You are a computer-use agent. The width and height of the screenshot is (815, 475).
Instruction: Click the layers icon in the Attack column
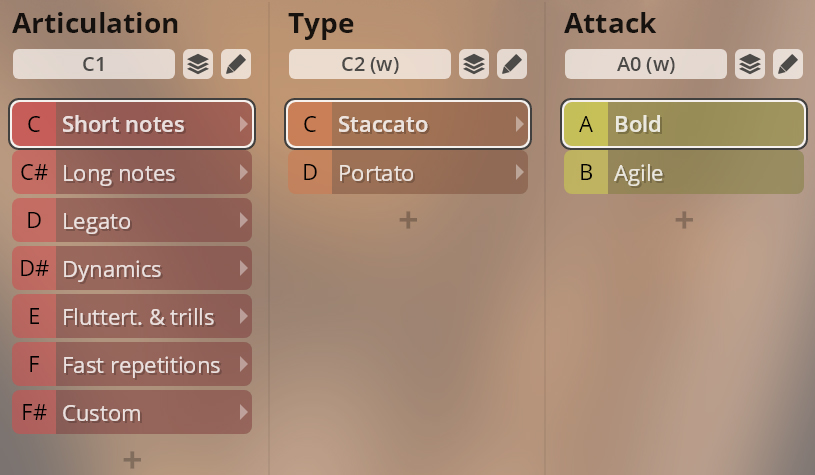pyautogui.click(x=750, y=64)
